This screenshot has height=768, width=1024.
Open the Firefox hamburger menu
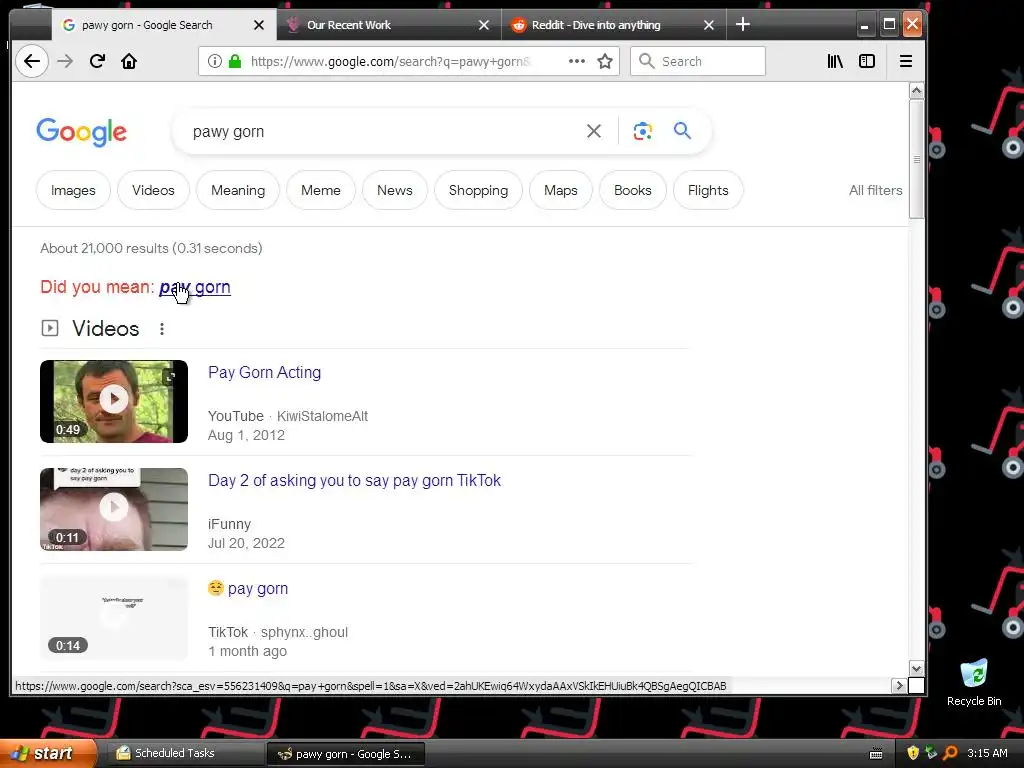point(906,61)
